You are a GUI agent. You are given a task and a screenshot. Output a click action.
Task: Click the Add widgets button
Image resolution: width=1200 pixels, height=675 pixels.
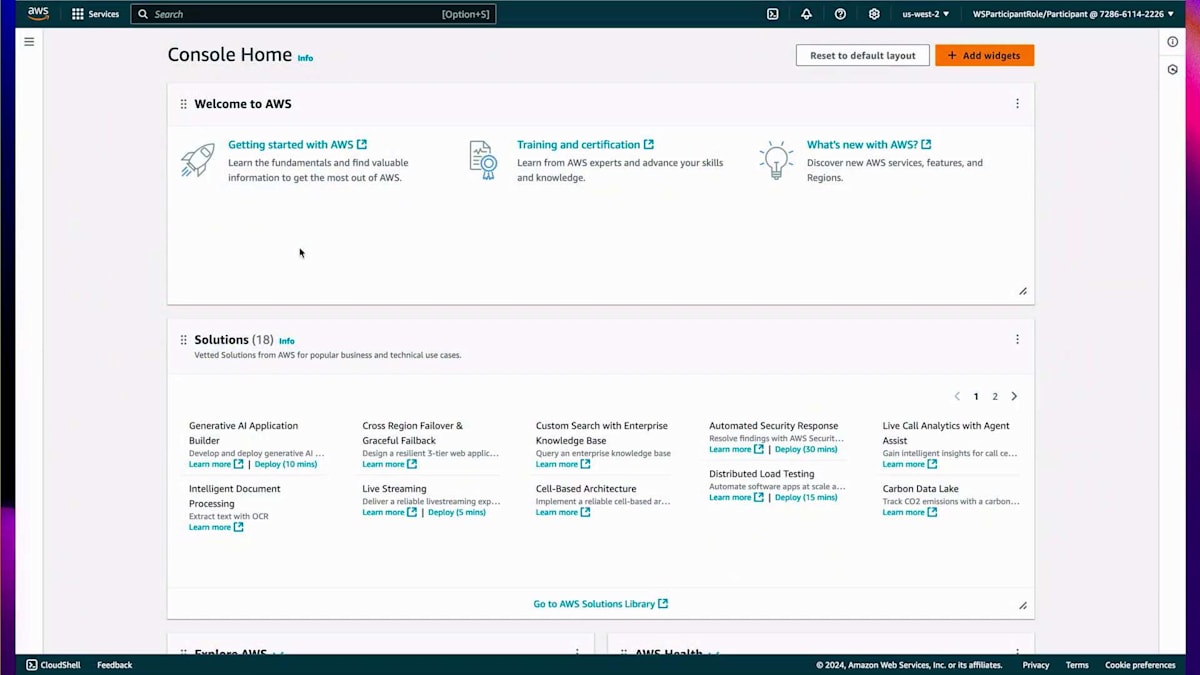tap(984, 56)
